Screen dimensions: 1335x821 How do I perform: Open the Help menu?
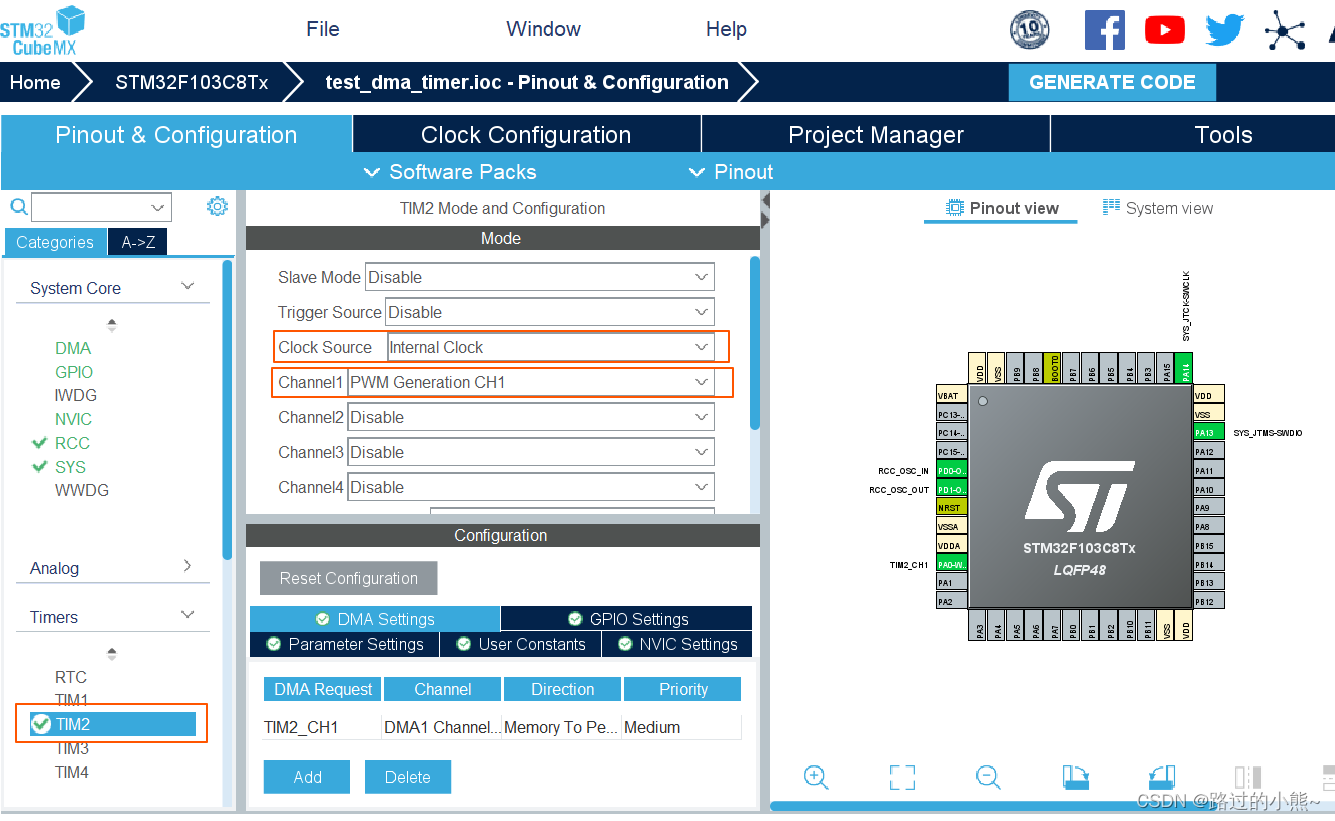tap(726, 29)
